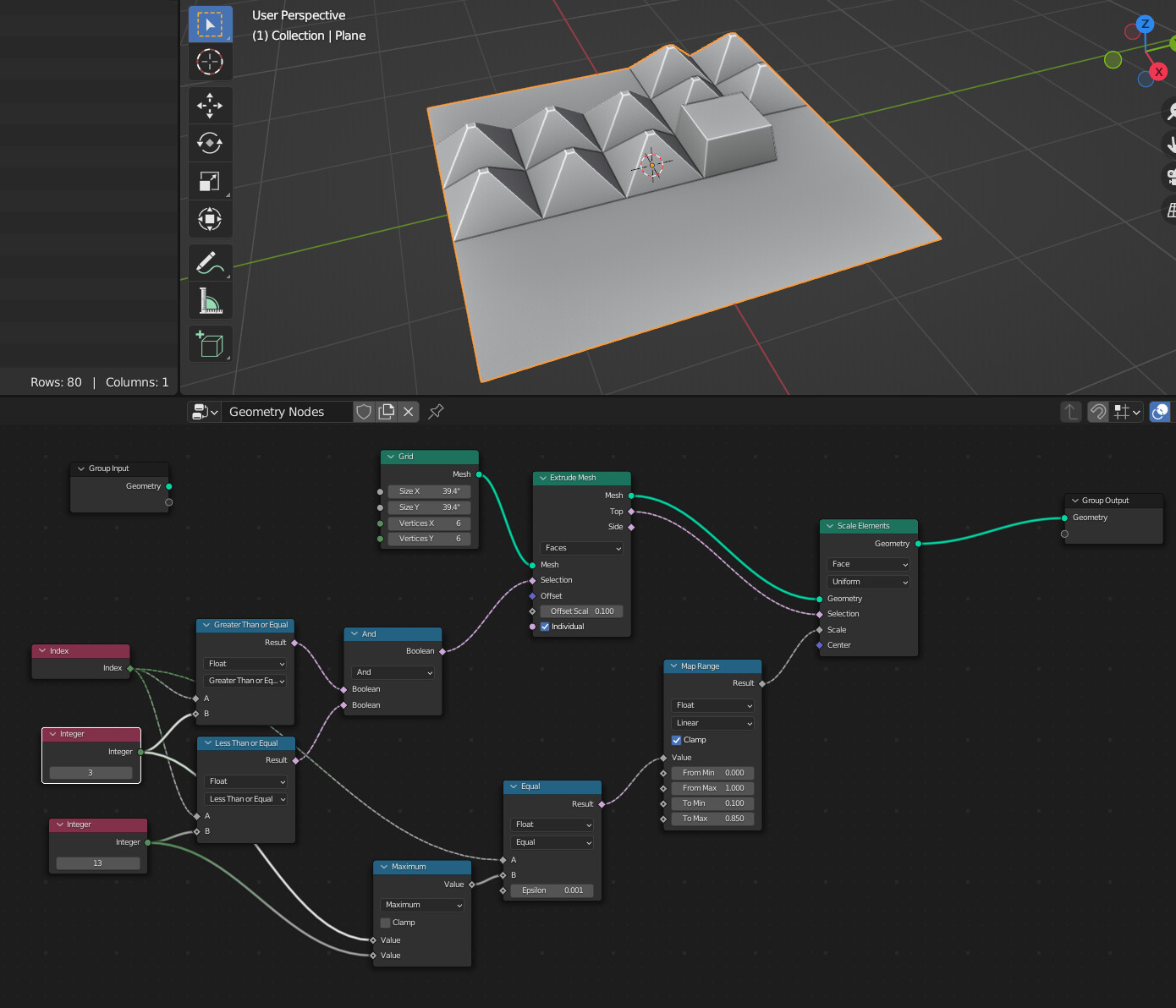Image resolution: width=1176 pixels, height=1008 pixels.
Task: Unlink the node tree with the X button
Action: click(409, 412)
